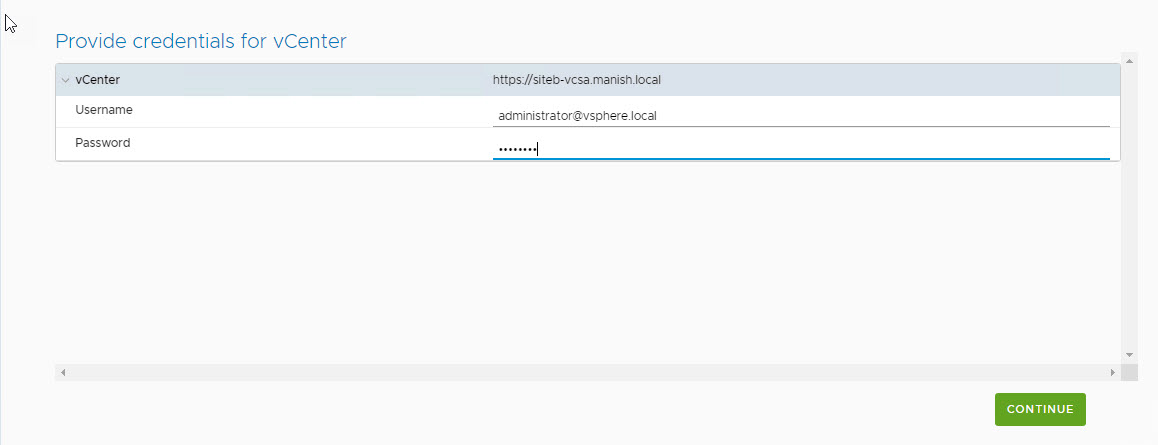The width and height of the screenshot is (1158, 445).
Task: Click the CONTINUE button
Action: pos(1040,409)
